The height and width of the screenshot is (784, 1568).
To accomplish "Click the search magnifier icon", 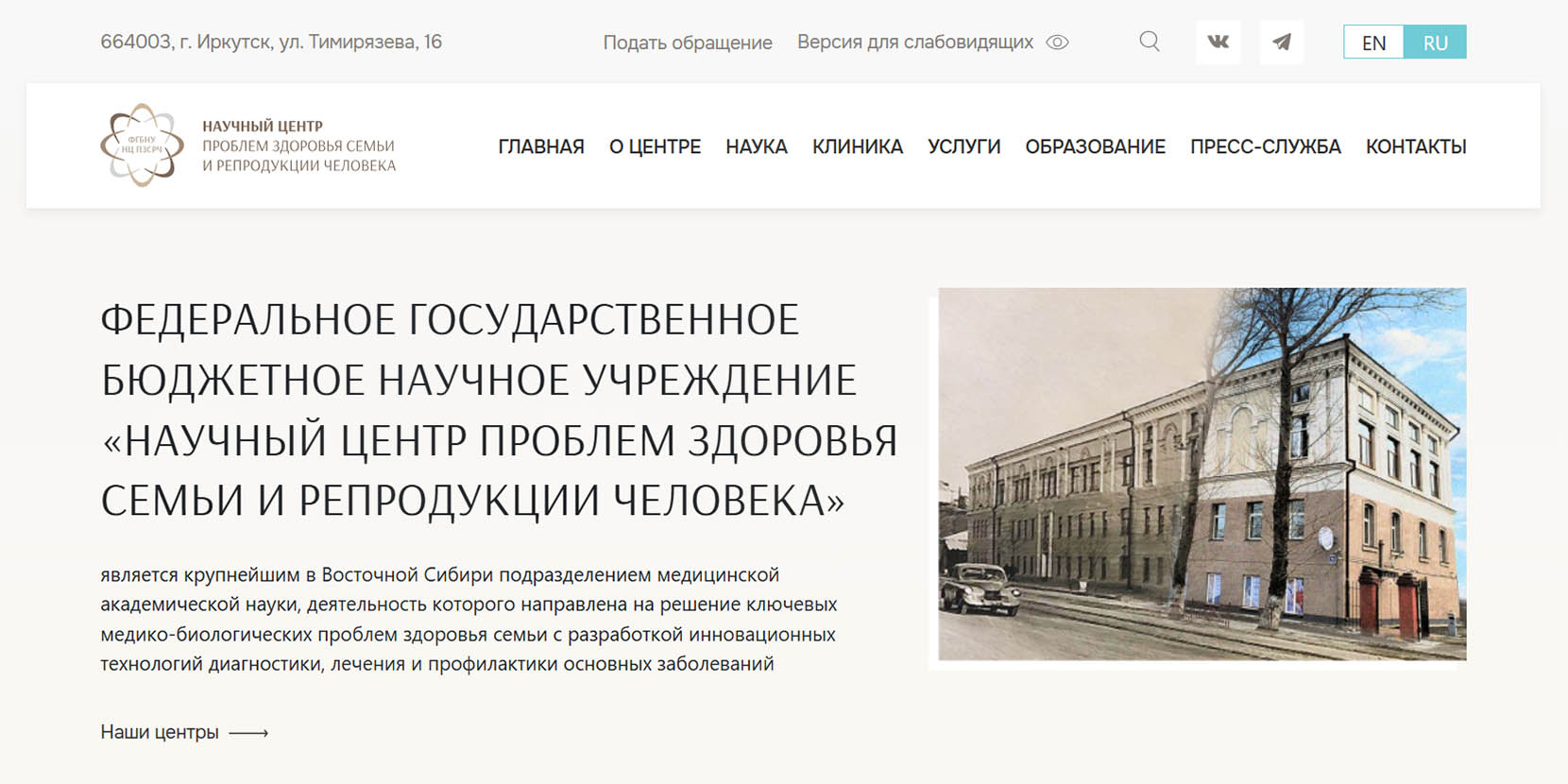I will coord(1149,42).
